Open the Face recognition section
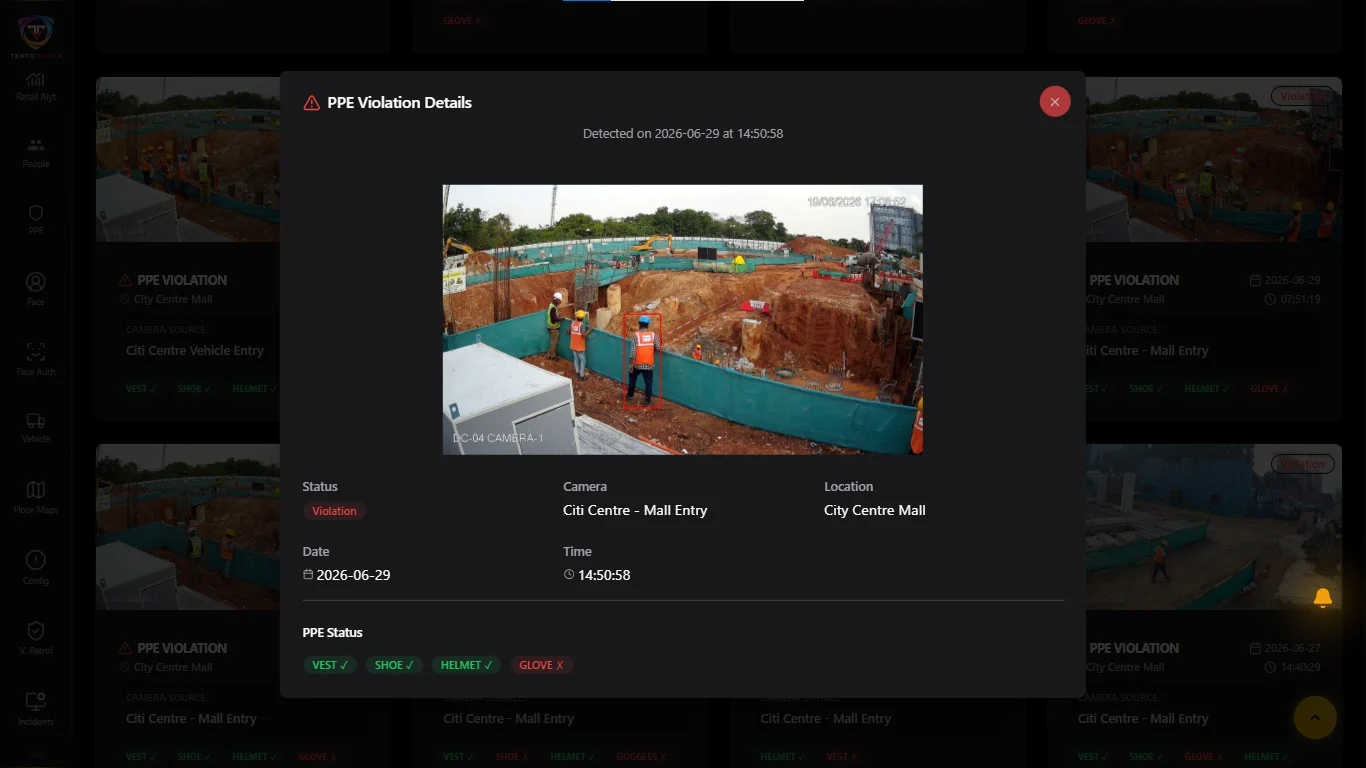1366x768 pixels. [36, 290]
